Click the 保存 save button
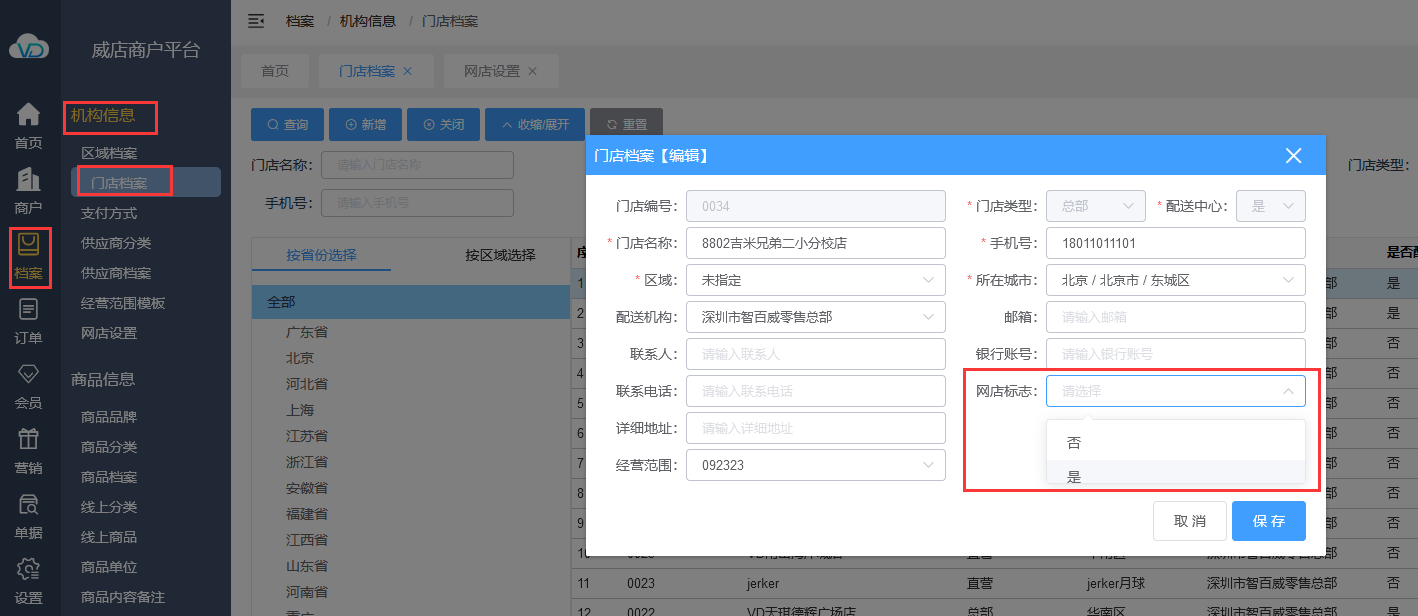Screen dimensions: 1418x616 point(1268,521)
